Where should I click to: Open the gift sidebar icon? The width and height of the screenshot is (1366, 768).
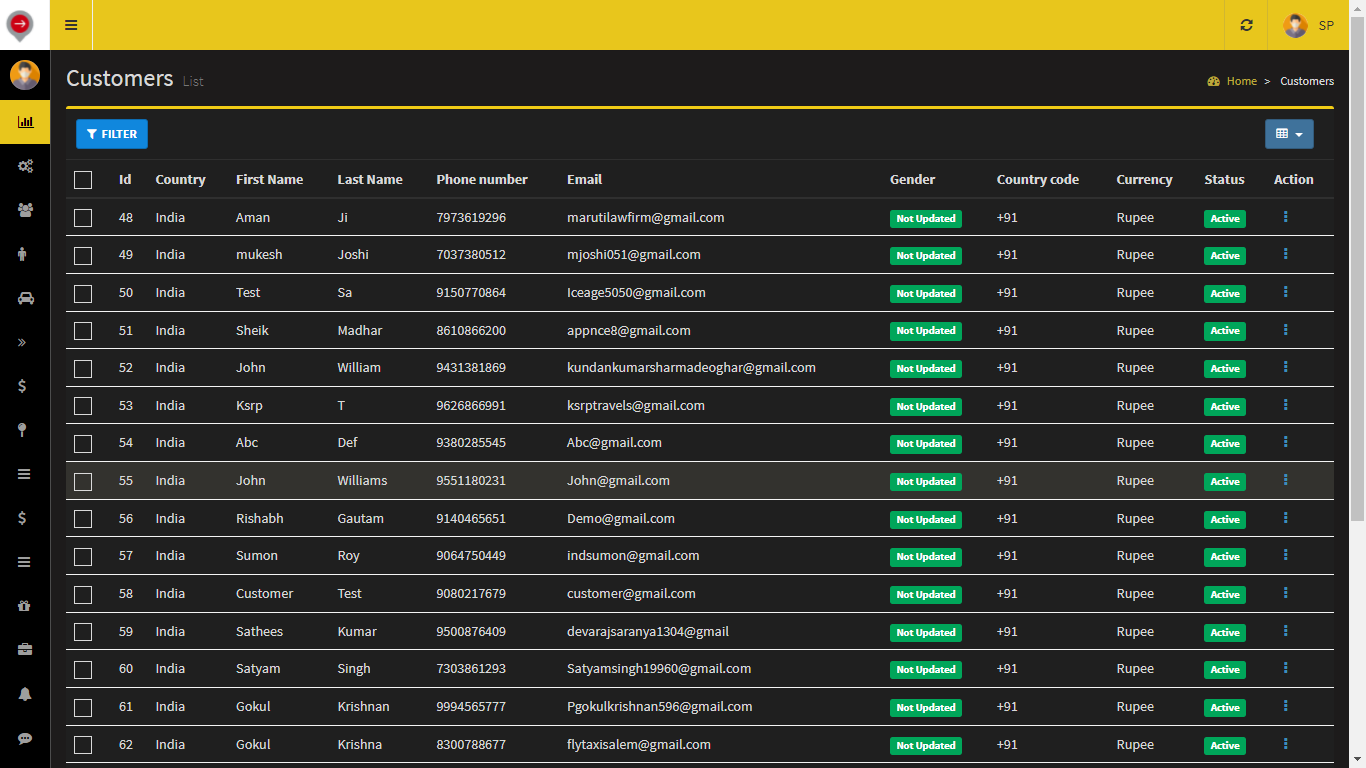[25, 606]
